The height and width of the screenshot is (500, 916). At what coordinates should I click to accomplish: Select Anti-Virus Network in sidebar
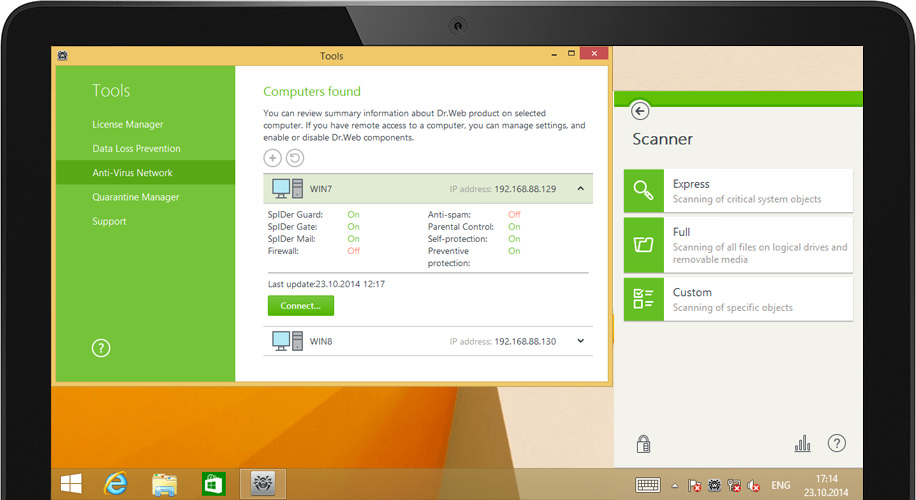pyautogui.click(x=145, y=173)
